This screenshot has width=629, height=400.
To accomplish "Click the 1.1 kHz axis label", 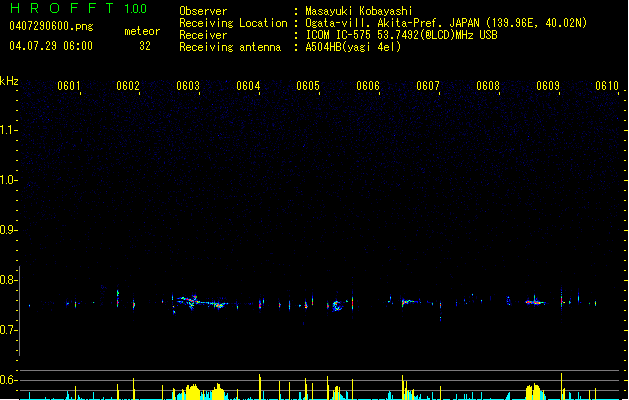I will pos(8,130).
